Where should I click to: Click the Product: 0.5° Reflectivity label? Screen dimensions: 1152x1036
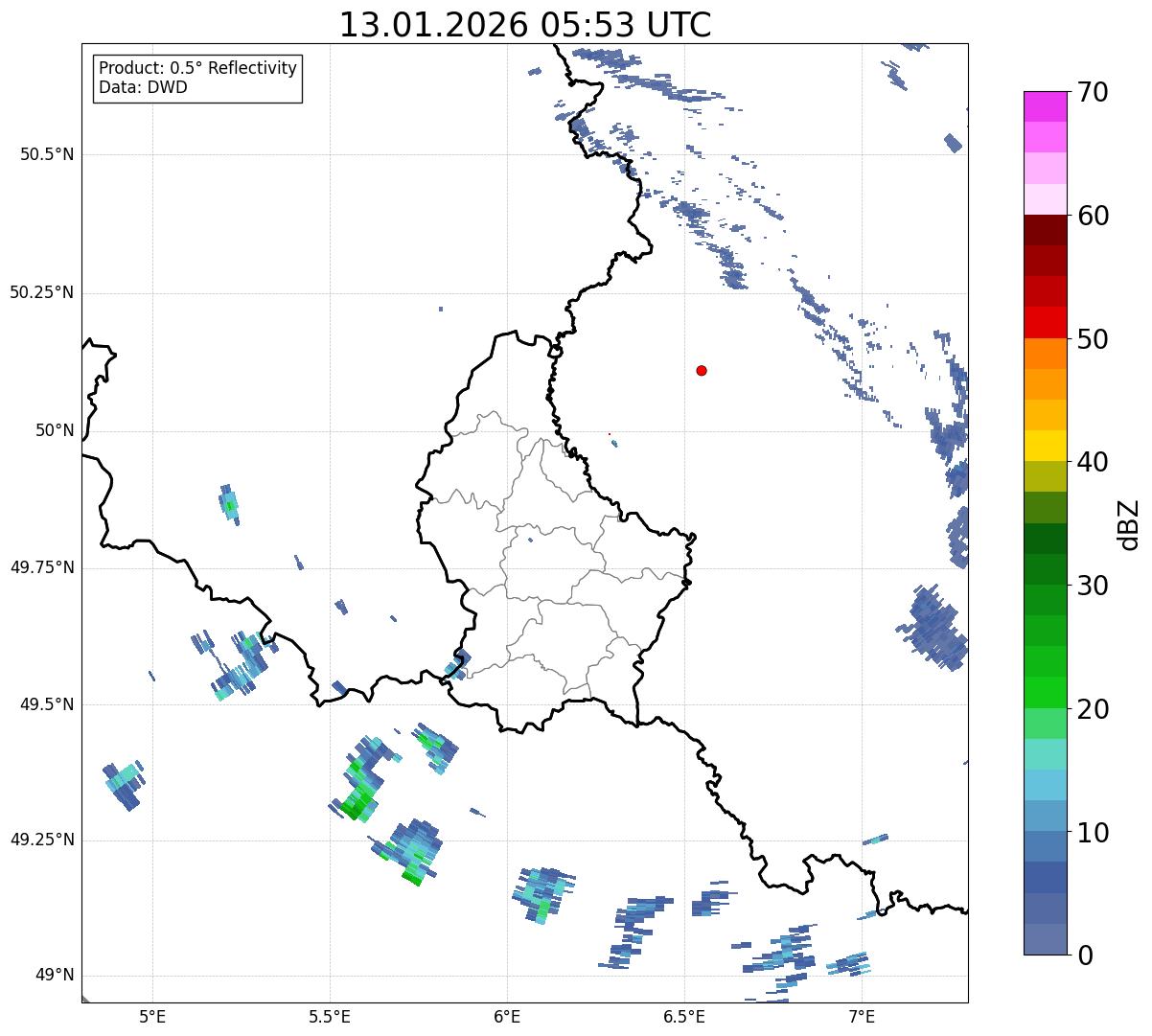[x=197, y=69]
